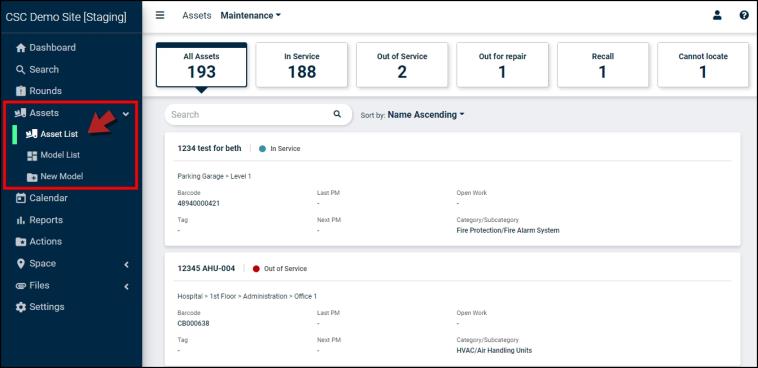
Task: Click the asset Search input field
Action: pos(249,115)
